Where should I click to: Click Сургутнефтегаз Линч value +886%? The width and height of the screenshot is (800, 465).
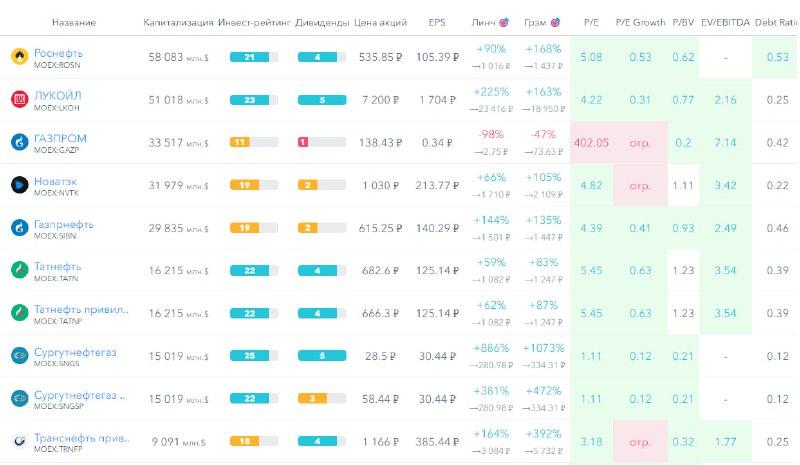click(491, 348)
